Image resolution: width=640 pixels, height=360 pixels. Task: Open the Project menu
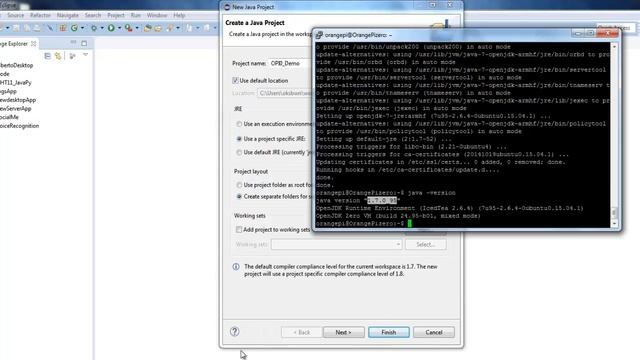(116, 15)
